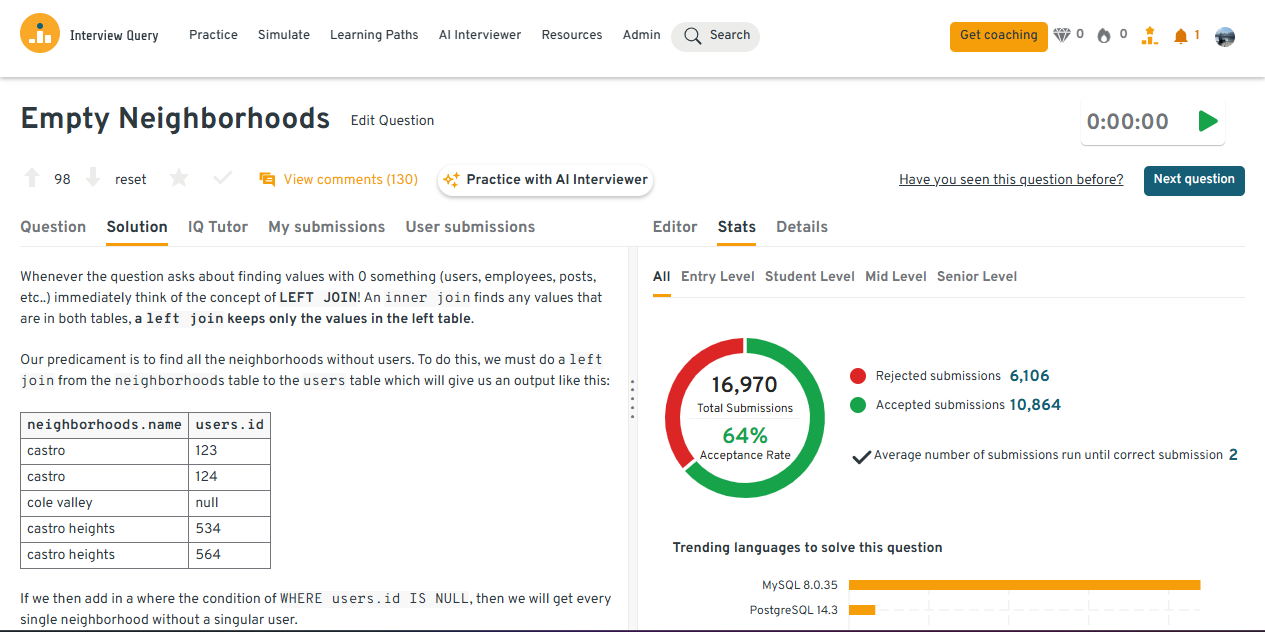This screenshot has height=632, width=1265.
Task: Click the Interview Query logo icon
Action: point(40,34)
